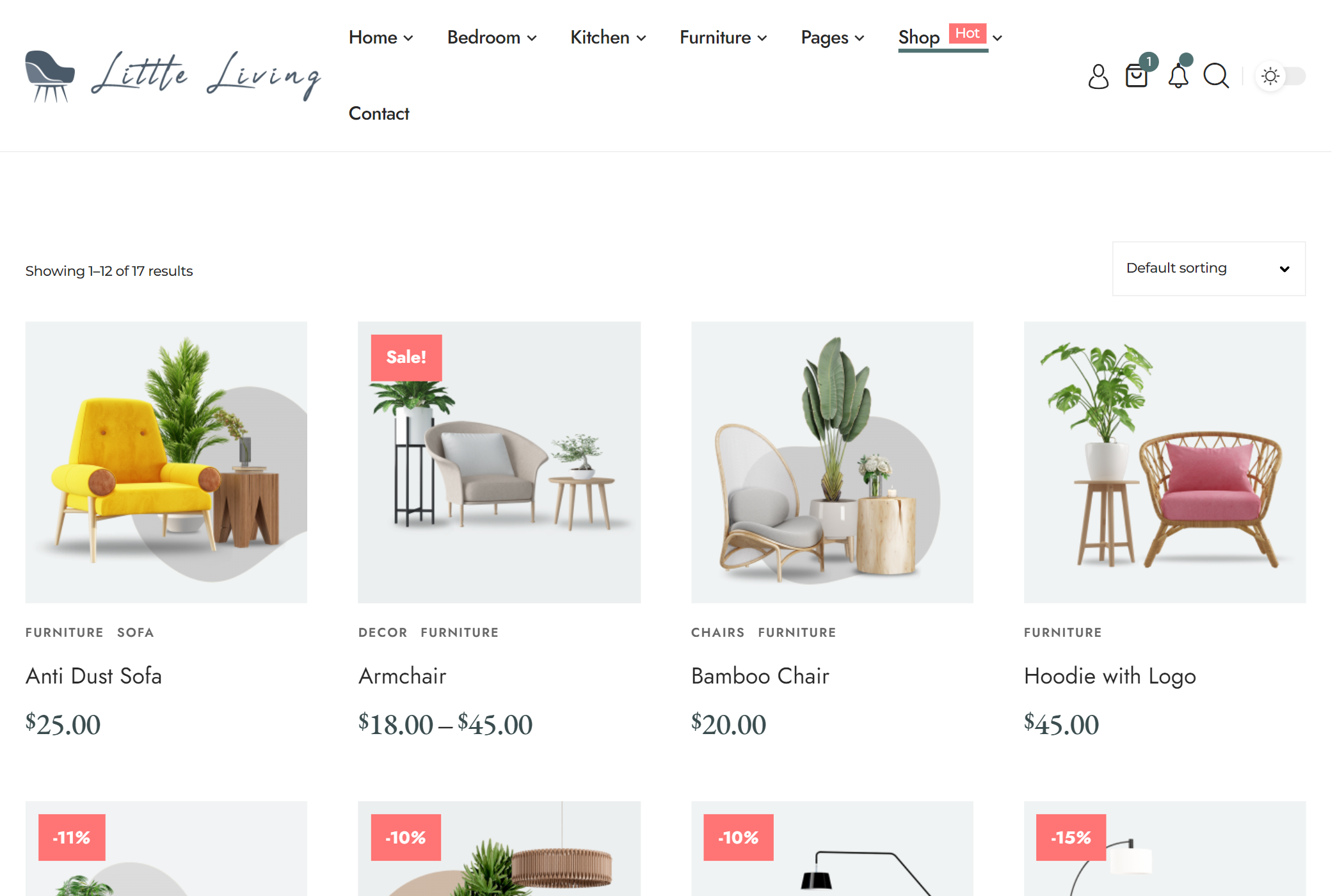Open the Hoodie with Logo product image
Image resolution: width=1344 pixels, height=896 pixels.
[x=1165, y=462]
